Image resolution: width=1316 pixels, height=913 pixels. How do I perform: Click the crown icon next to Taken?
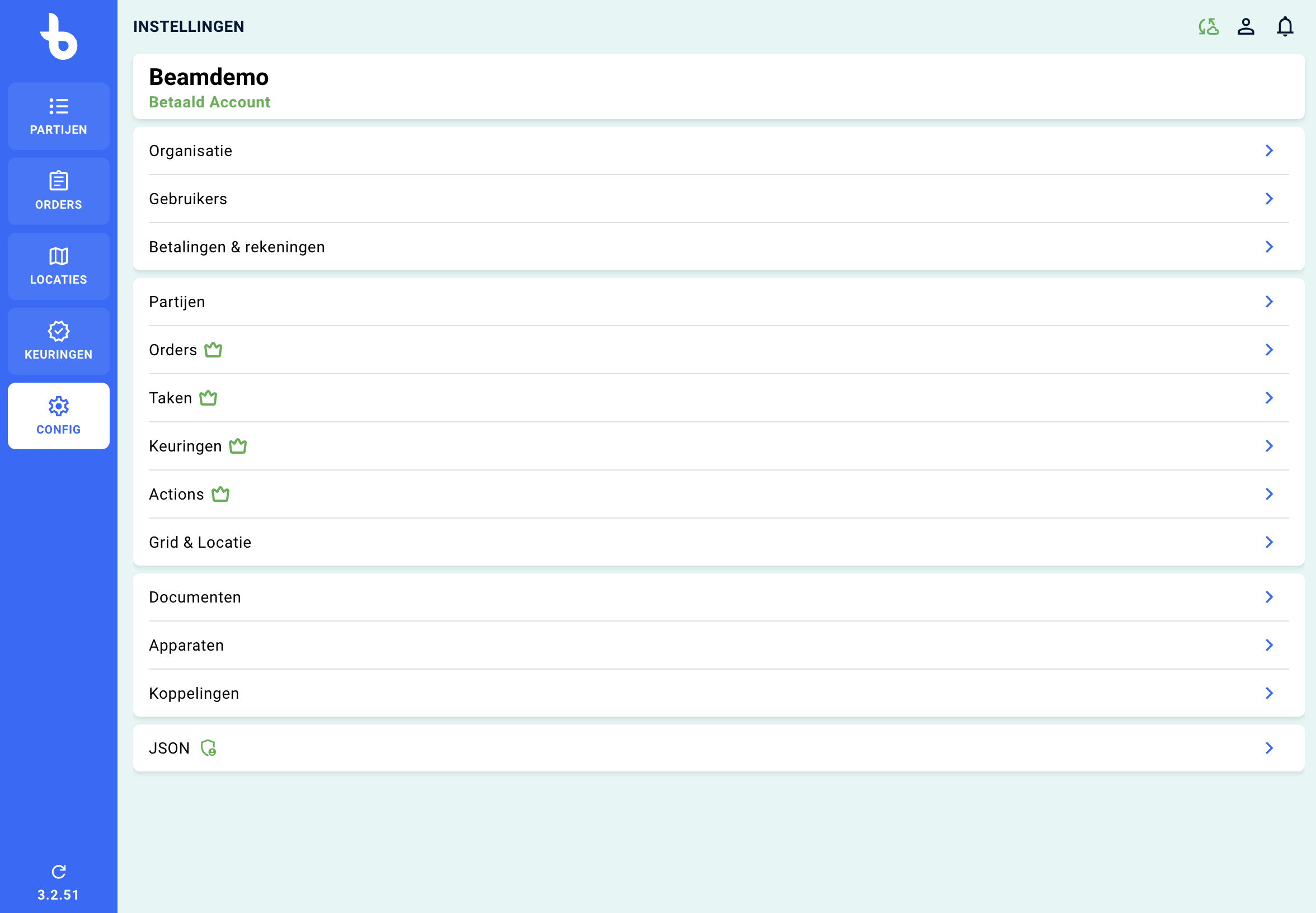[x=208, y=398]
